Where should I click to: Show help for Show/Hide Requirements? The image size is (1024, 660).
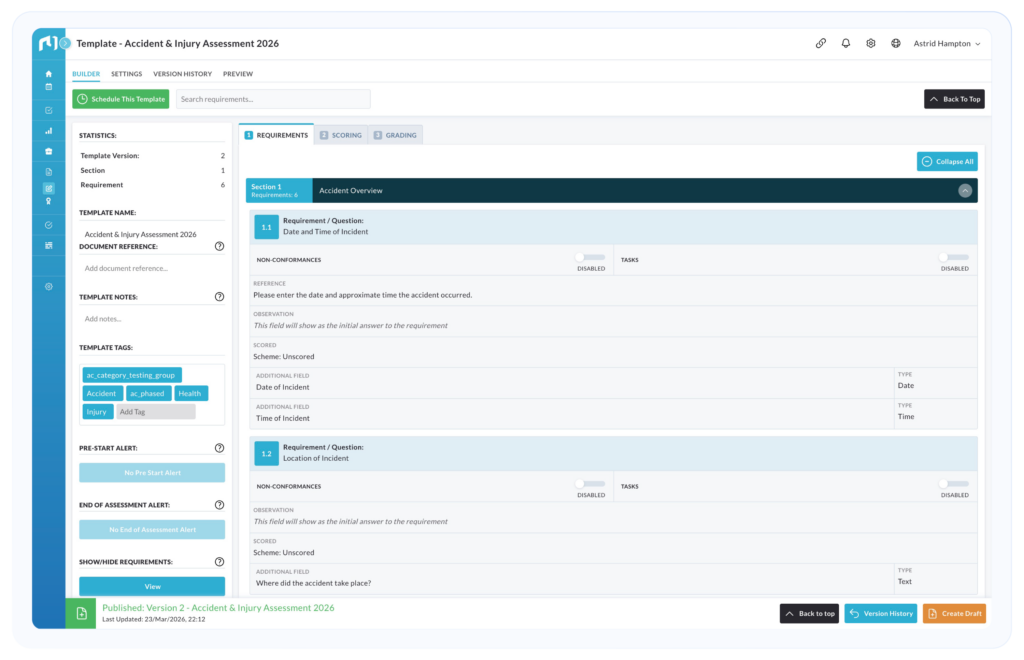coord(219,561)
